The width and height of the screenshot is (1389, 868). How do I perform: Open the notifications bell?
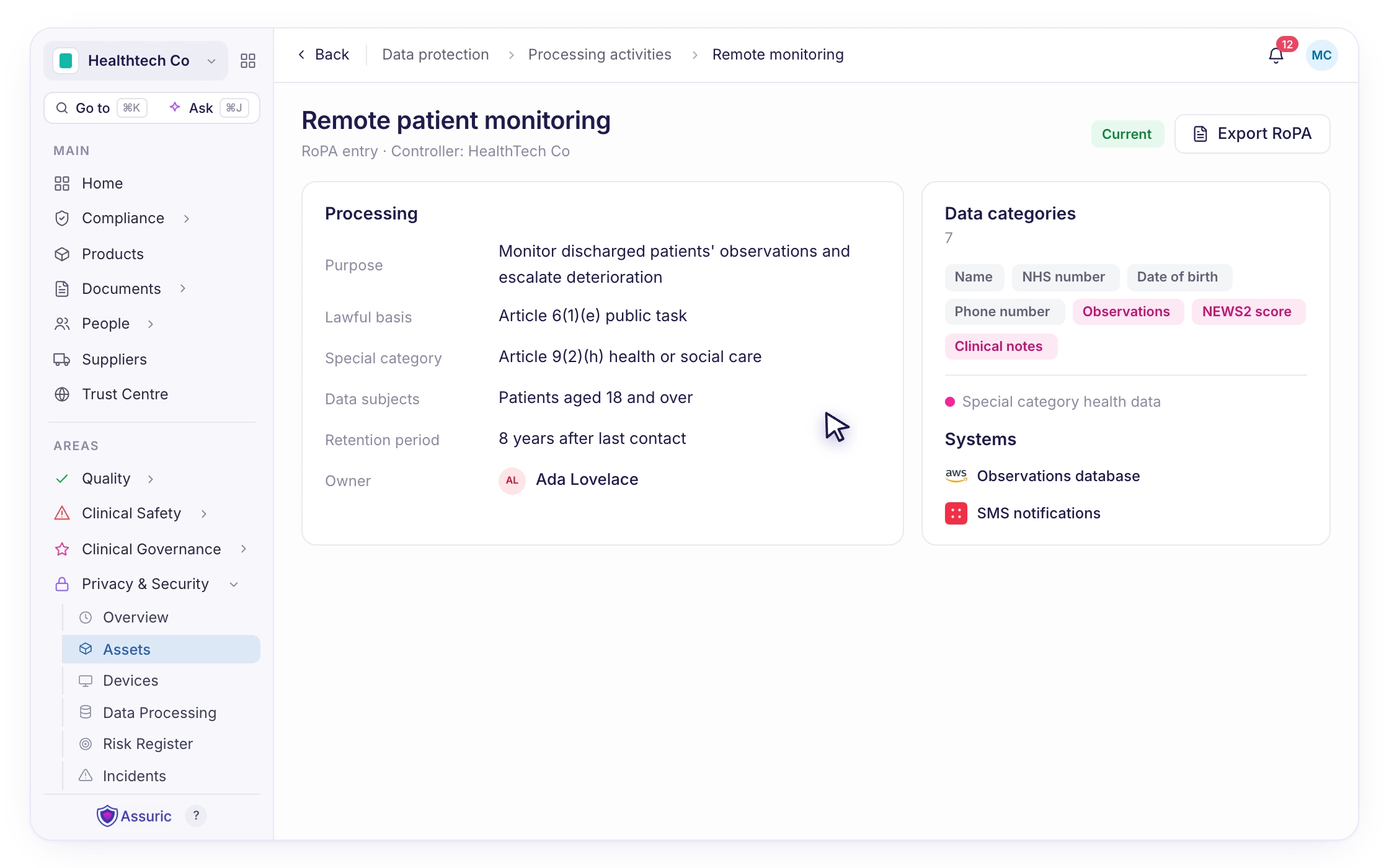pos(1276,56)
